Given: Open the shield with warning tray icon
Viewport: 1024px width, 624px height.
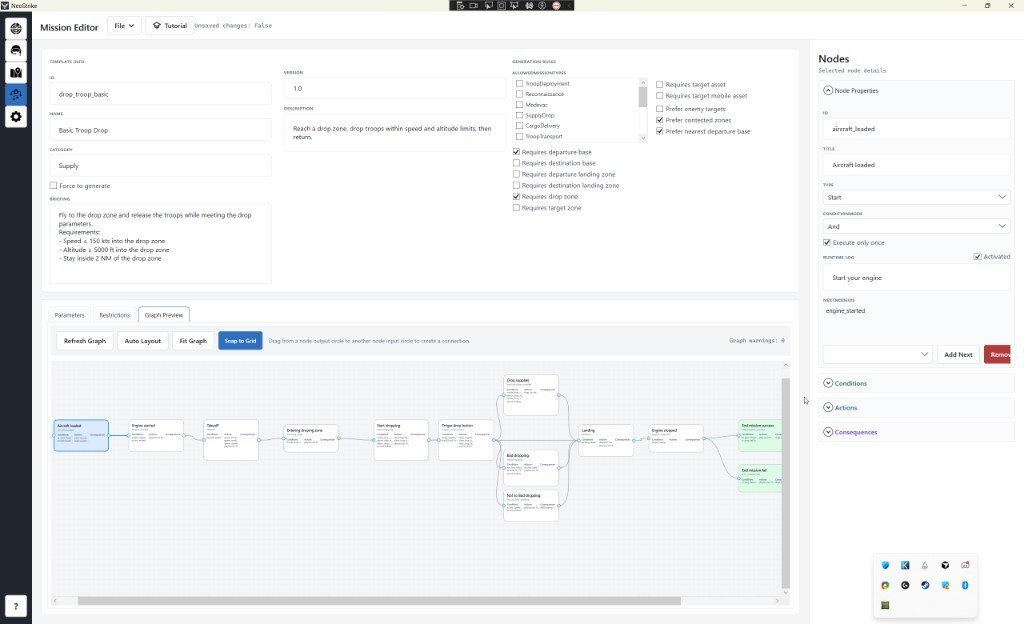Looking at the screenshot, I should point(945,585).
